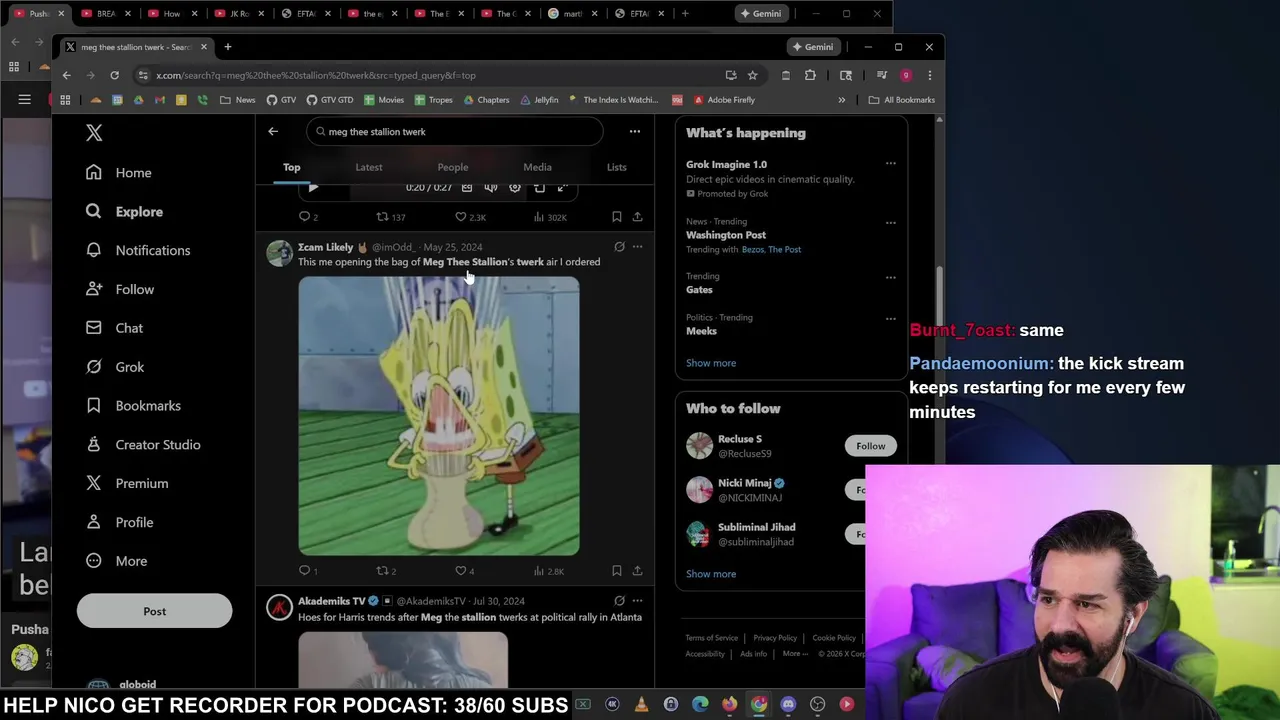Repost the Σcam Likely SpongeBob post
This screenshot has width=1280, height=720.
(x=386, y=571)
